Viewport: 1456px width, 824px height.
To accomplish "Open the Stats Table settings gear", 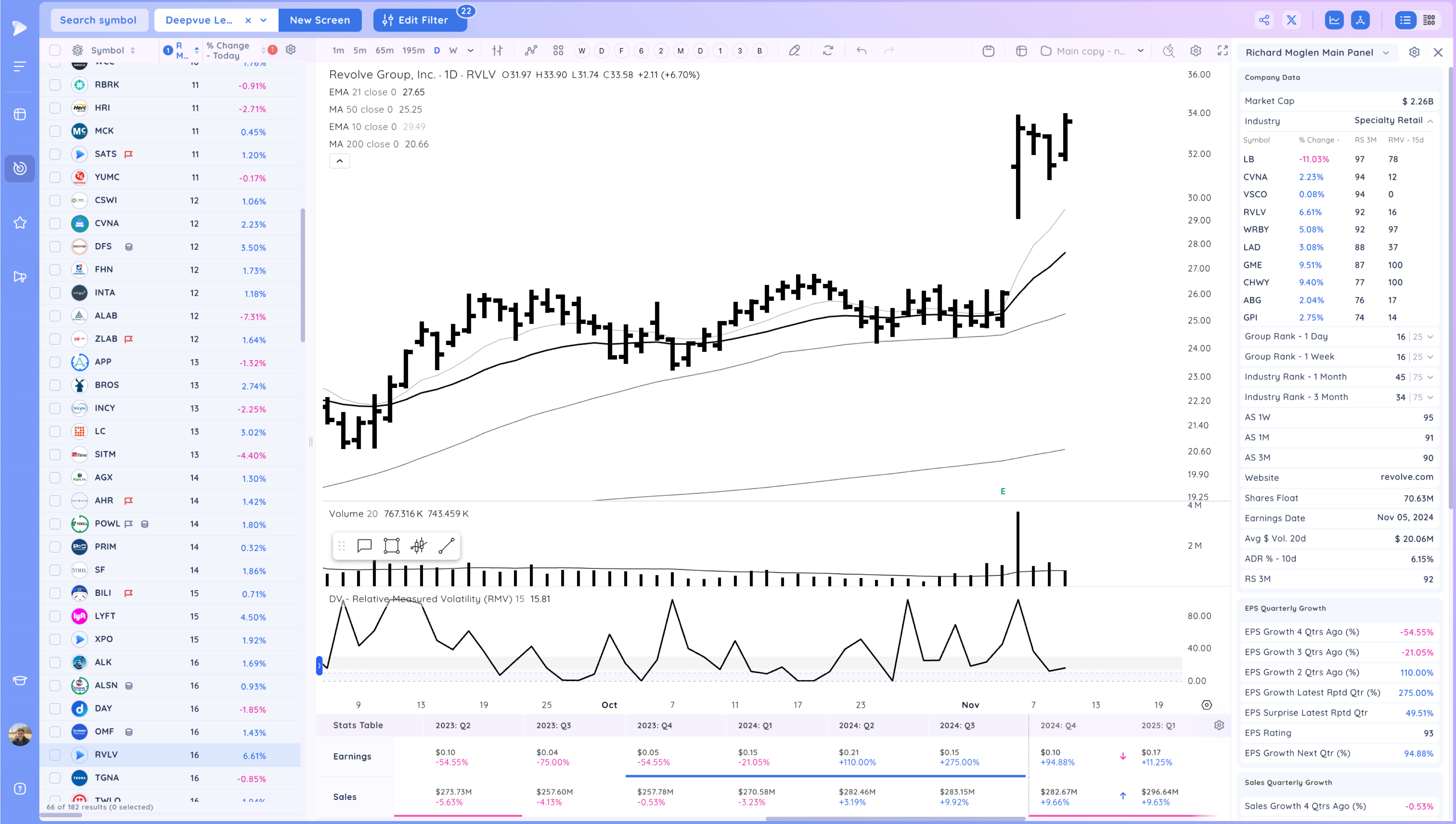I will coord(1219,725).
